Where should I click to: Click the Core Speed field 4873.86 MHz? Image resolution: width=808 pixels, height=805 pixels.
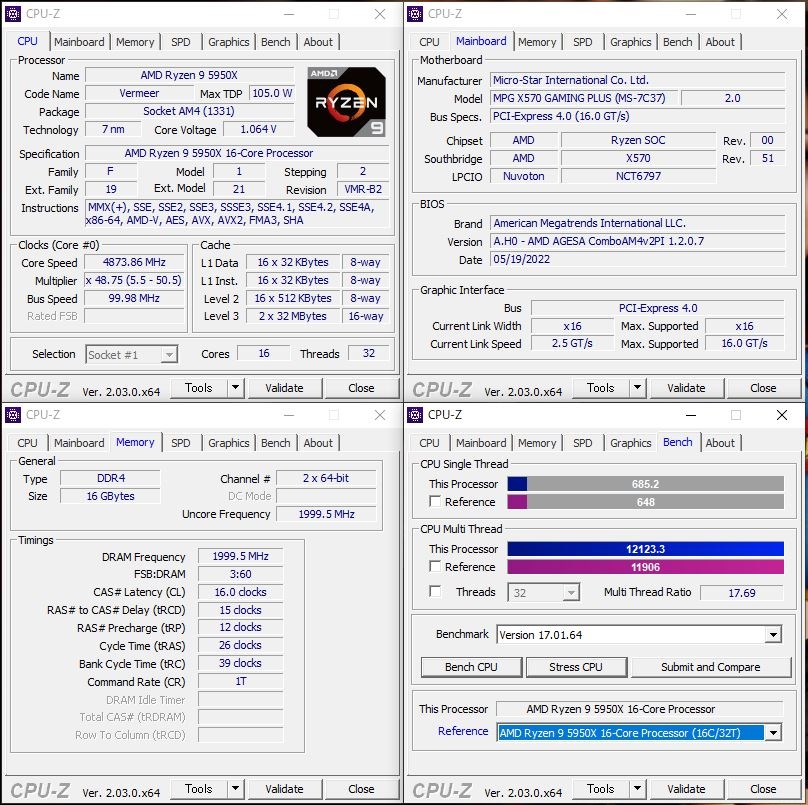click(134, 262)
